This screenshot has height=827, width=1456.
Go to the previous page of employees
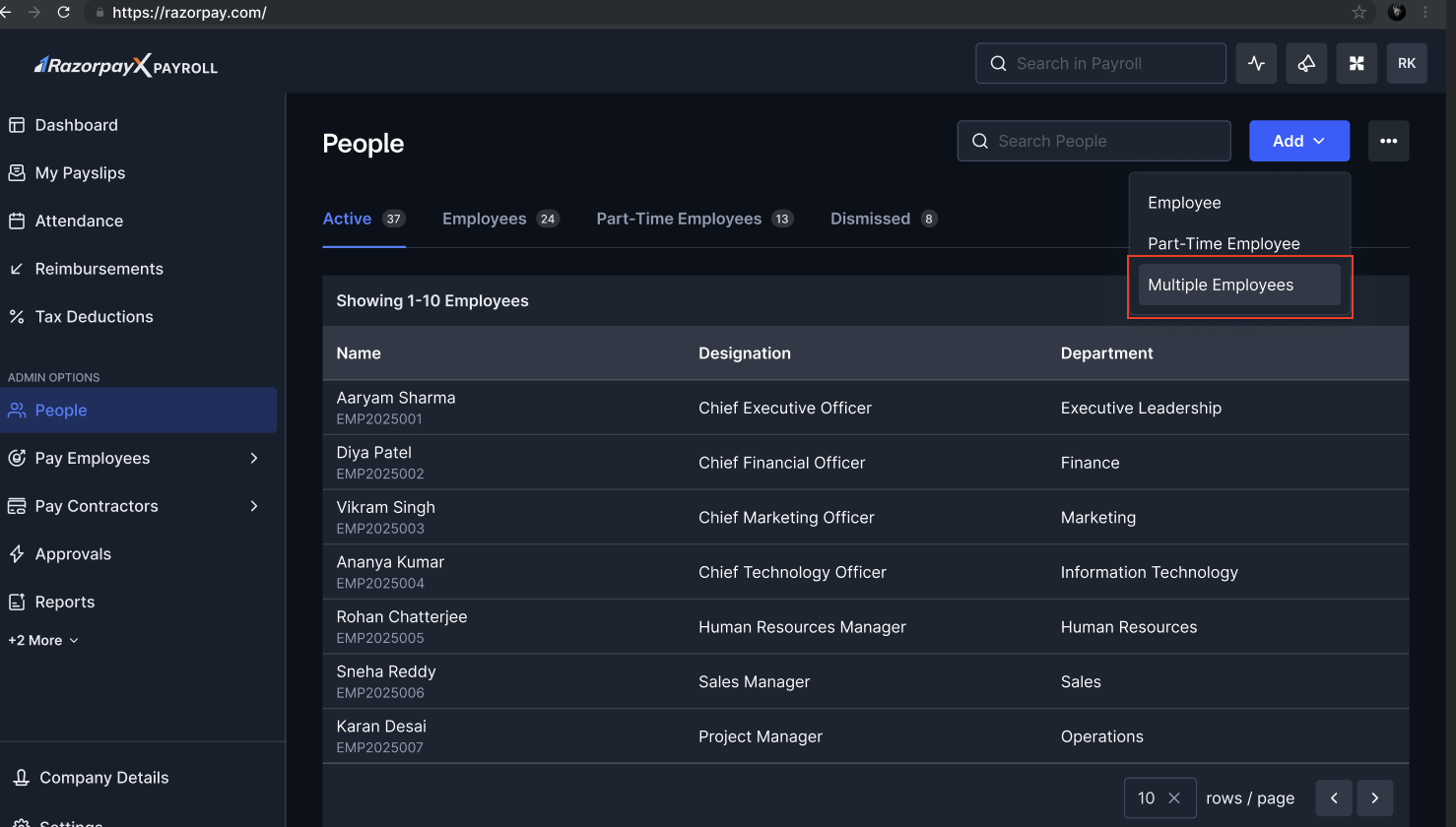pyautogui.click(x=1334, y=798)
